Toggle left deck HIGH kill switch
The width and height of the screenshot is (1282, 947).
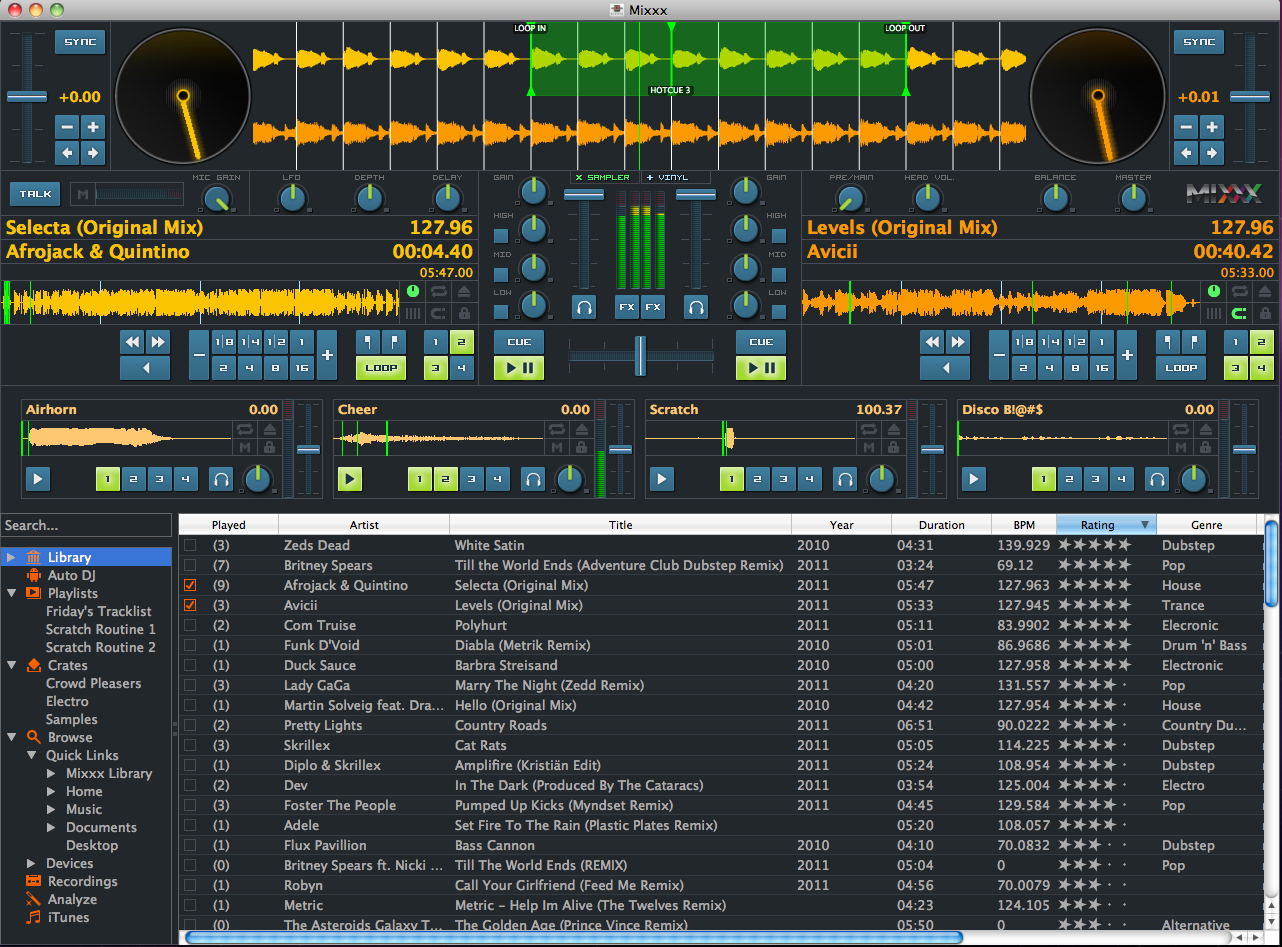click(x=501, y=236)
